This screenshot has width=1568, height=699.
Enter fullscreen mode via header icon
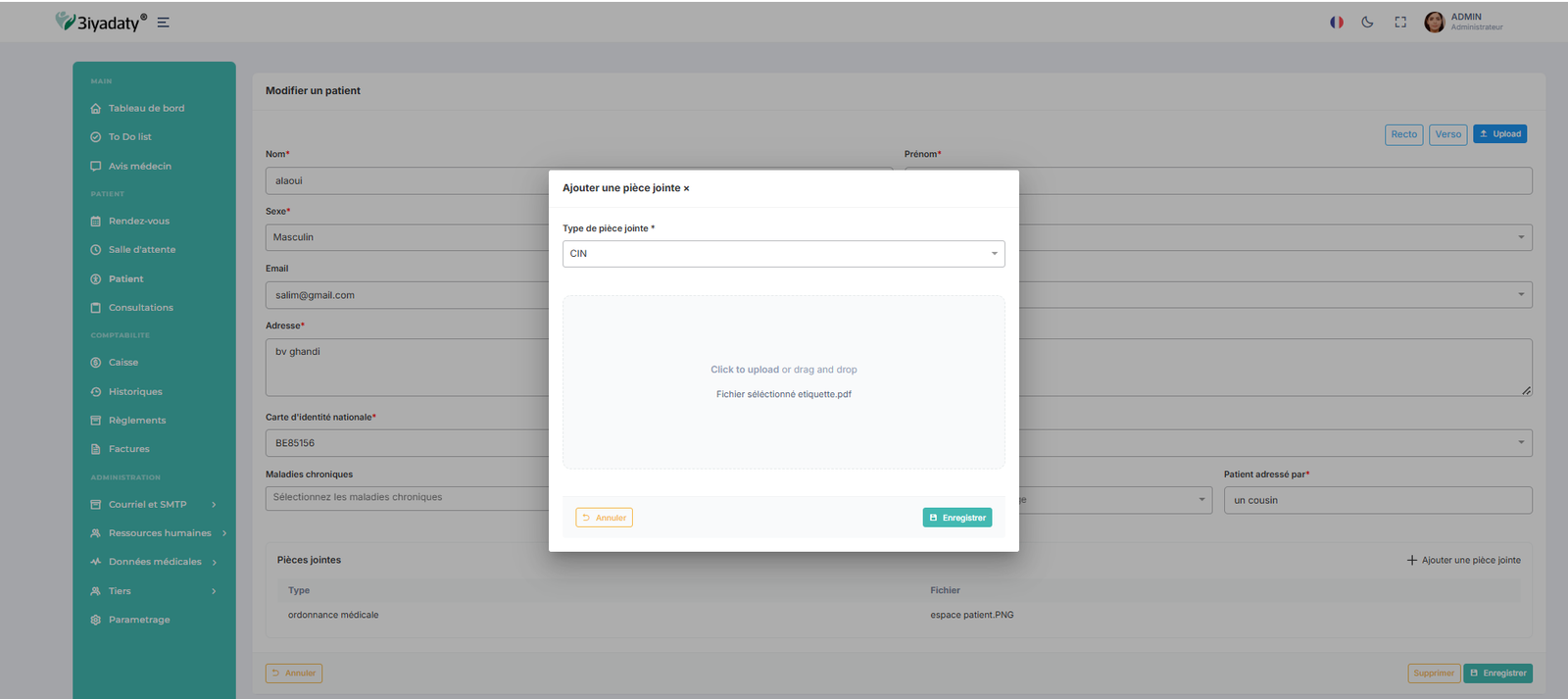tap(1400, 22)
